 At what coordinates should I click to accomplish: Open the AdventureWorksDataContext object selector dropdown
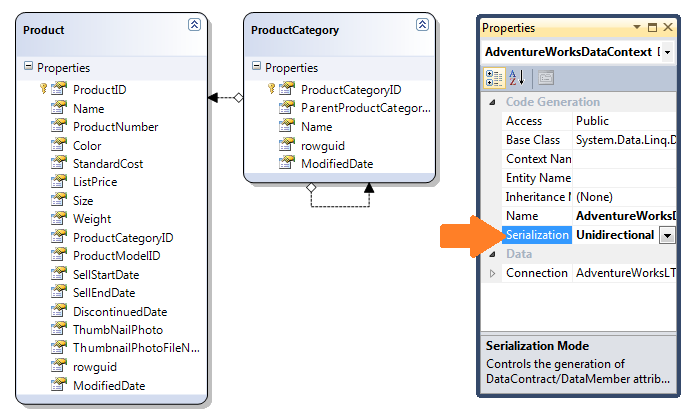coord(667,52)
